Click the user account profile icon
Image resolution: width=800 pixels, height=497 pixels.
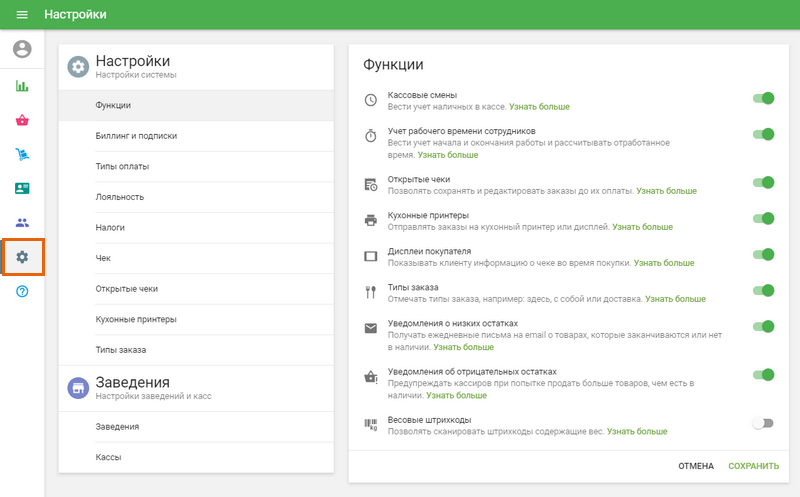coord(22,49)
